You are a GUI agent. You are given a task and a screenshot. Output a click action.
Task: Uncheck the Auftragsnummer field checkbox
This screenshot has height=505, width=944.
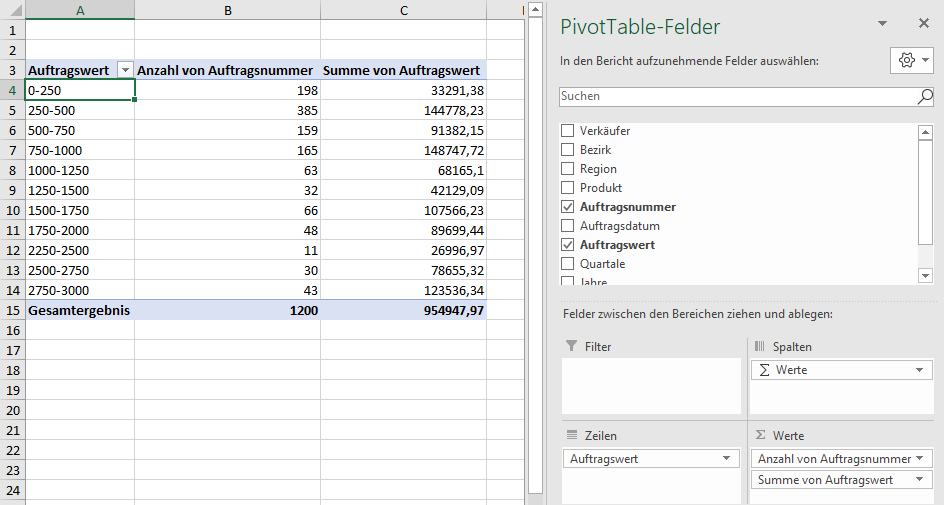tap(568, 207)
